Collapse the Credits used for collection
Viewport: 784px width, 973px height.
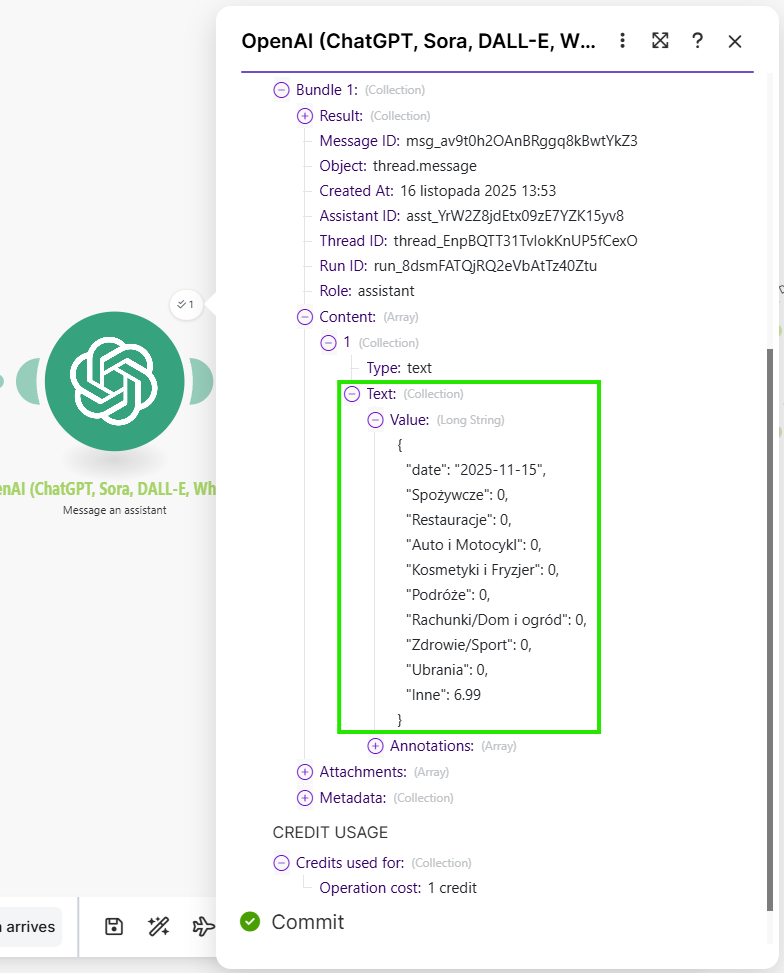pyautogui.click(x=281, y=863)
